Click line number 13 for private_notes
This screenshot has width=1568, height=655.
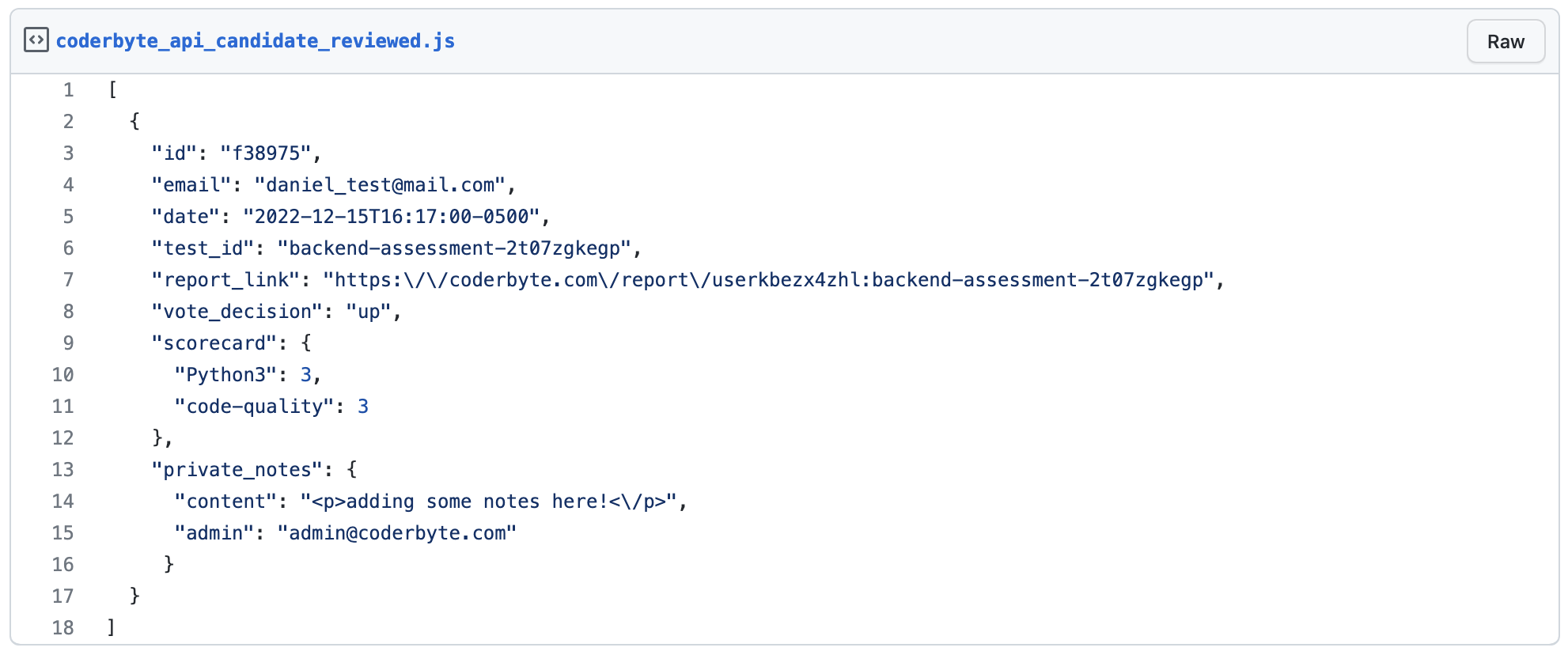[x=63, y=470]
